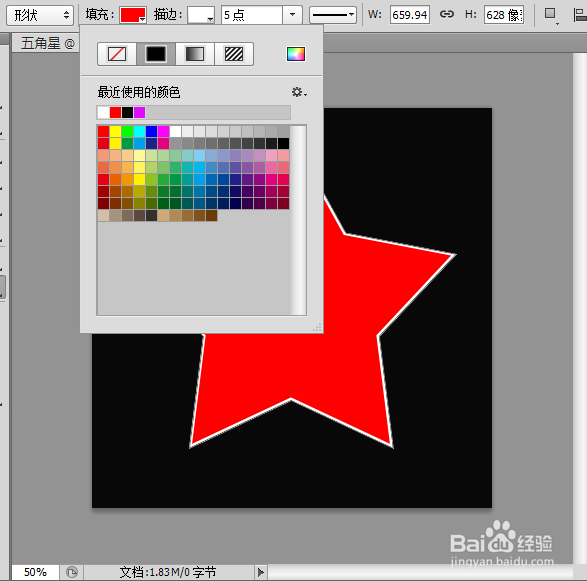Choose the solid color fill type

pos(156,54)
